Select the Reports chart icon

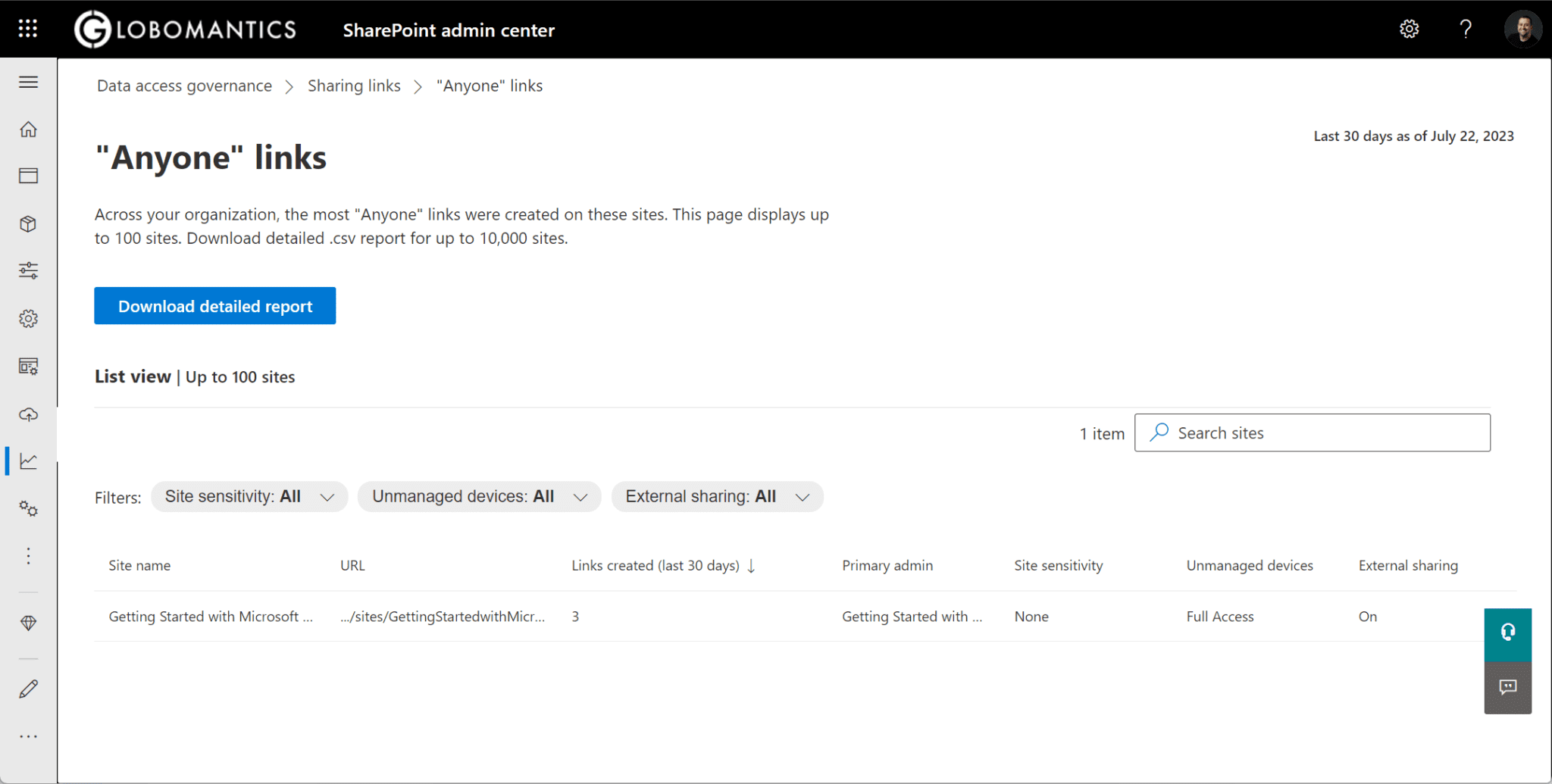[28, 461]
